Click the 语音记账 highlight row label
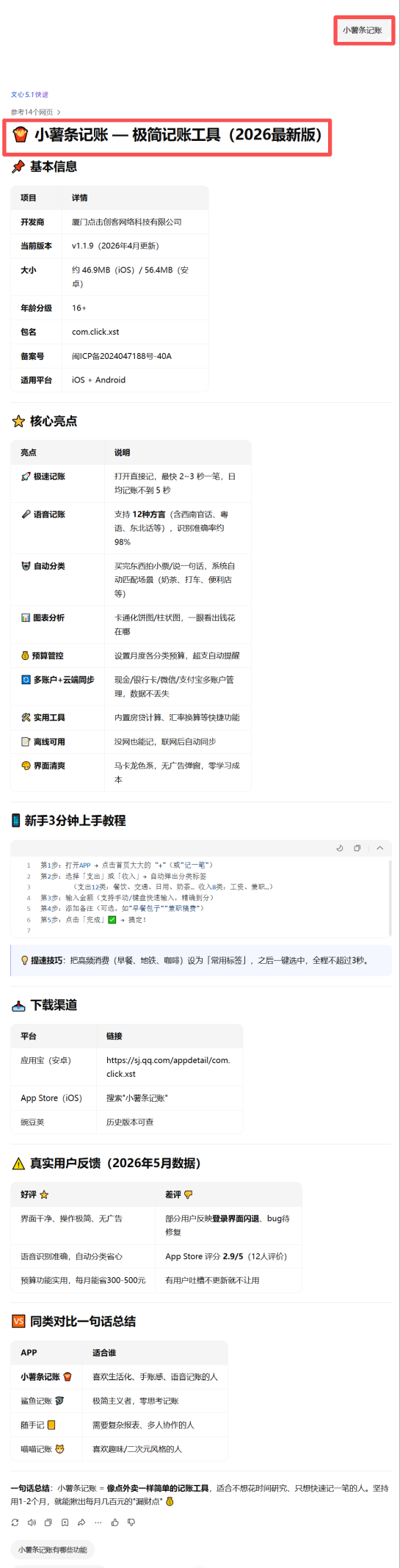The image size is (400, 1568). 43,515
